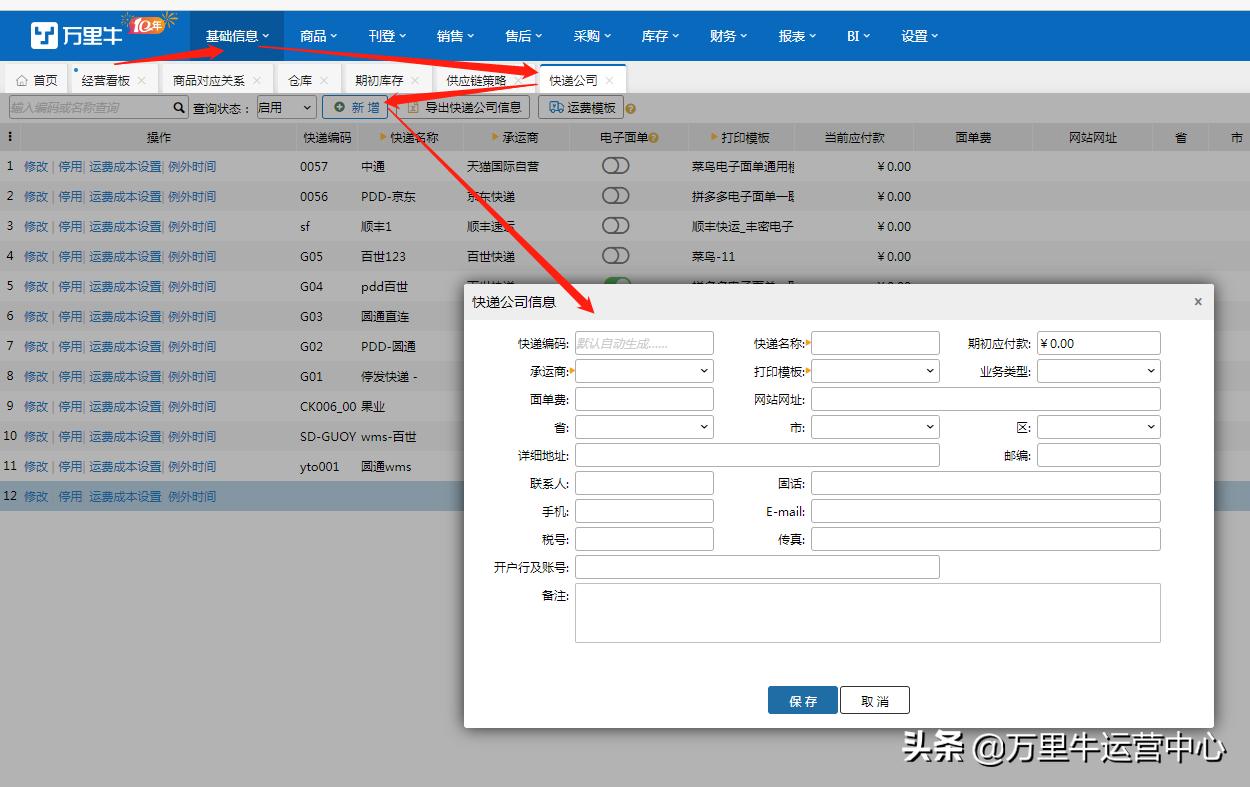Click the info icon at the table header corner
1250x787 pixels.
coord(8,136)
